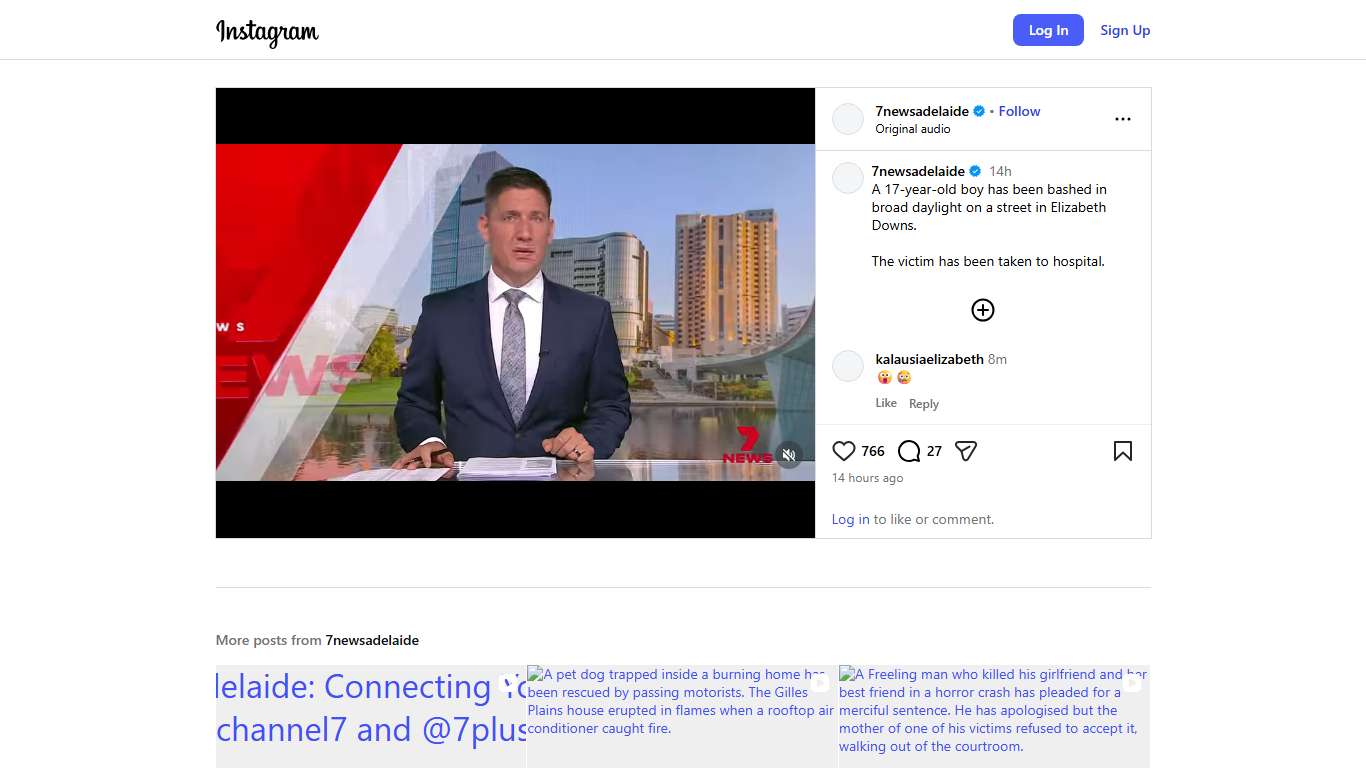Click the 'Log in' to like or comment link
Screen dimensions: 1366x768
(x=850, y=519)
